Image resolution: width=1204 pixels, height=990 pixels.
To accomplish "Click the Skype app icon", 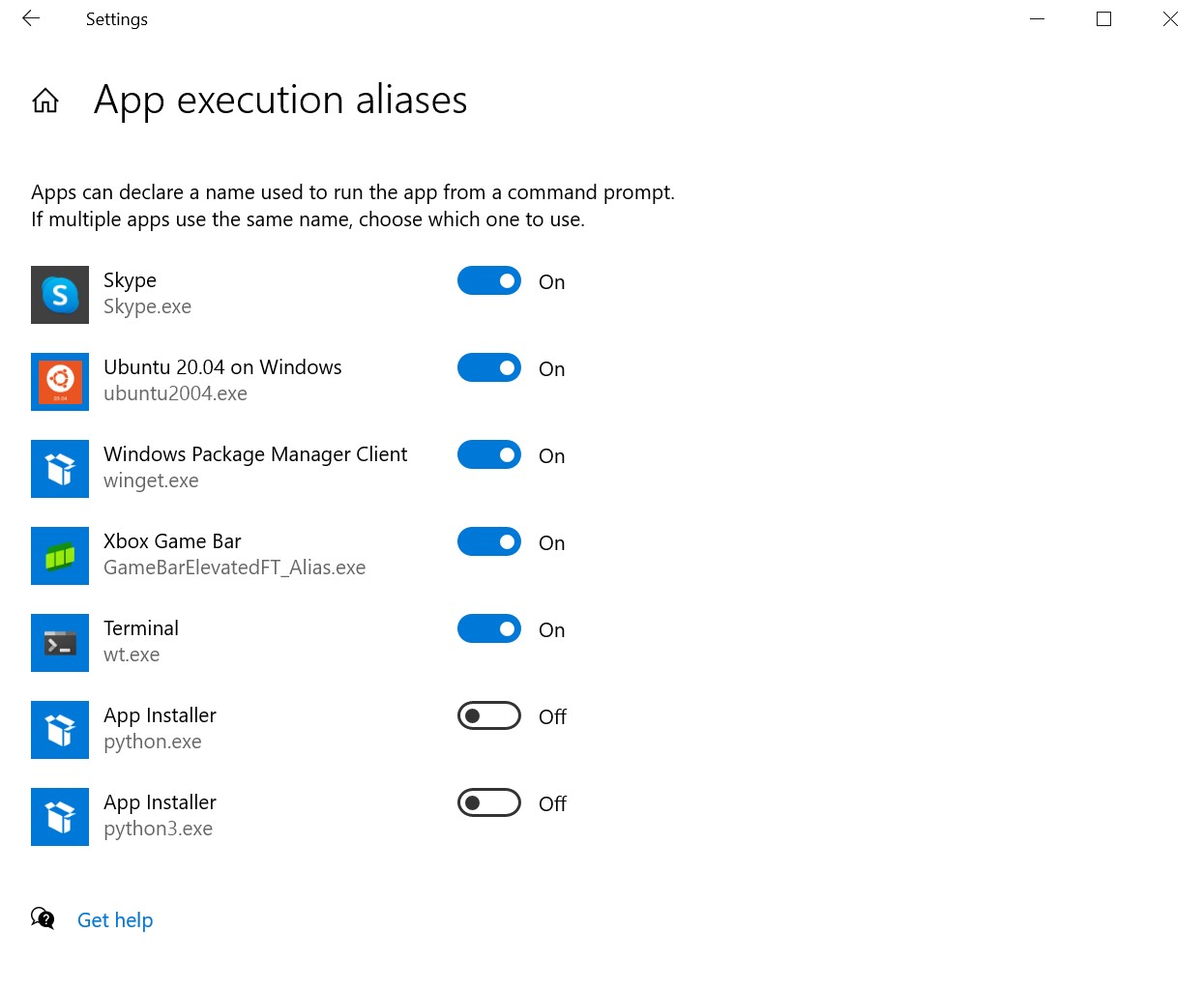I will [60, 295].
